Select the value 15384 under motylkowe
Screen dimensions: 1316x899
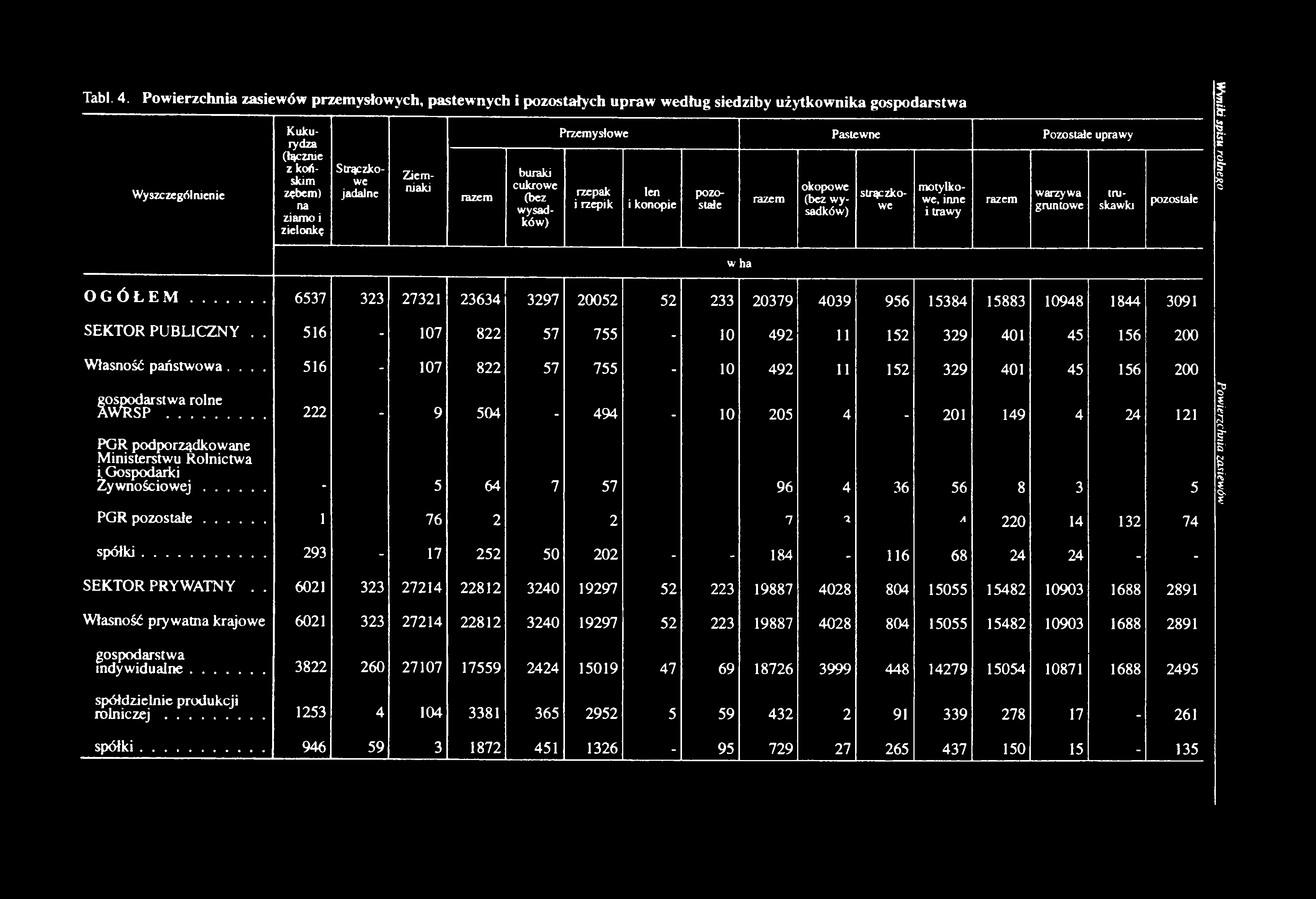pos(947,301)
